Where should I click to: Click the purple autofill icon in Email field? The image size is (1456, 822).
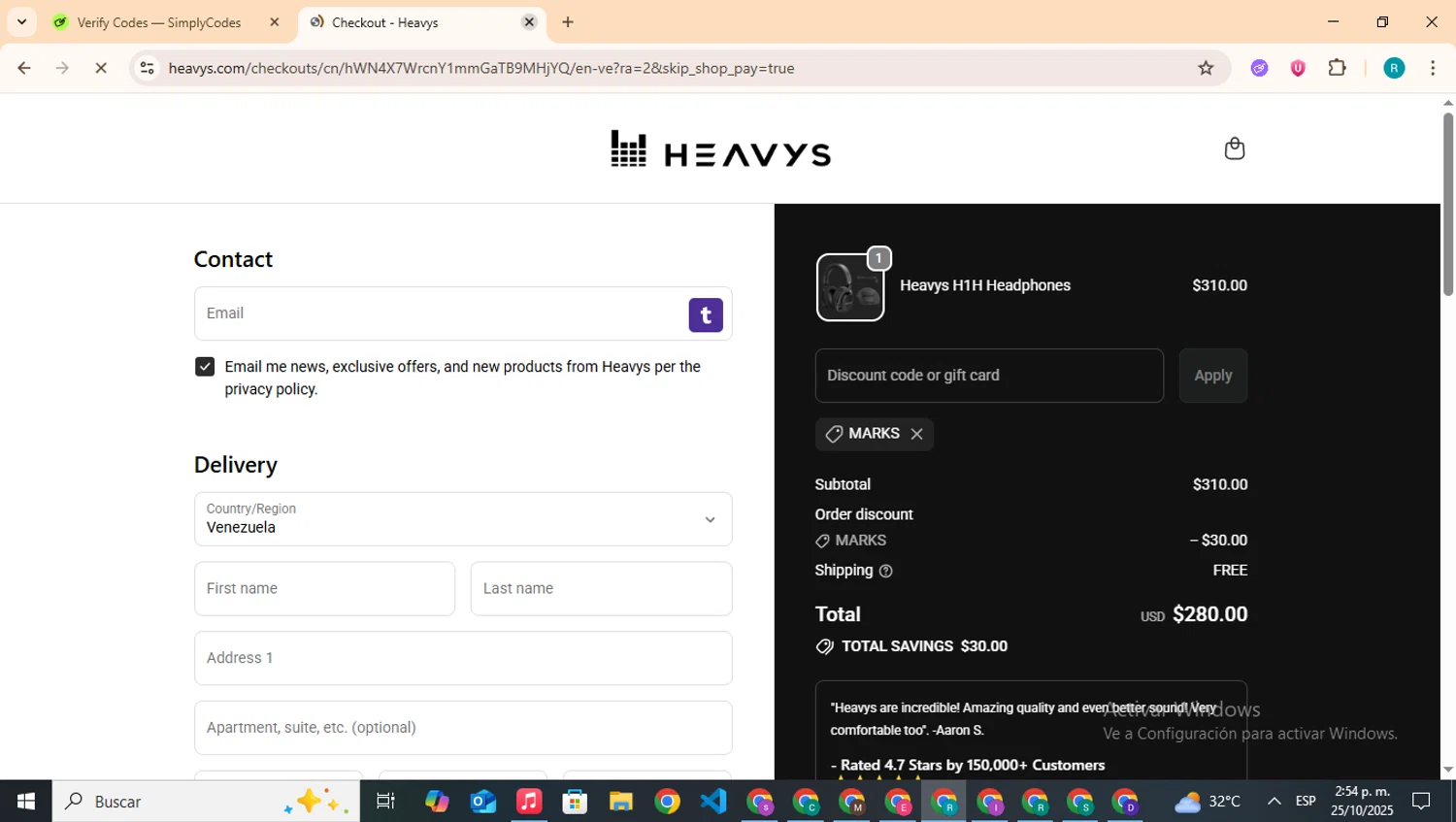pyautogui.click(x=706, y=314)
